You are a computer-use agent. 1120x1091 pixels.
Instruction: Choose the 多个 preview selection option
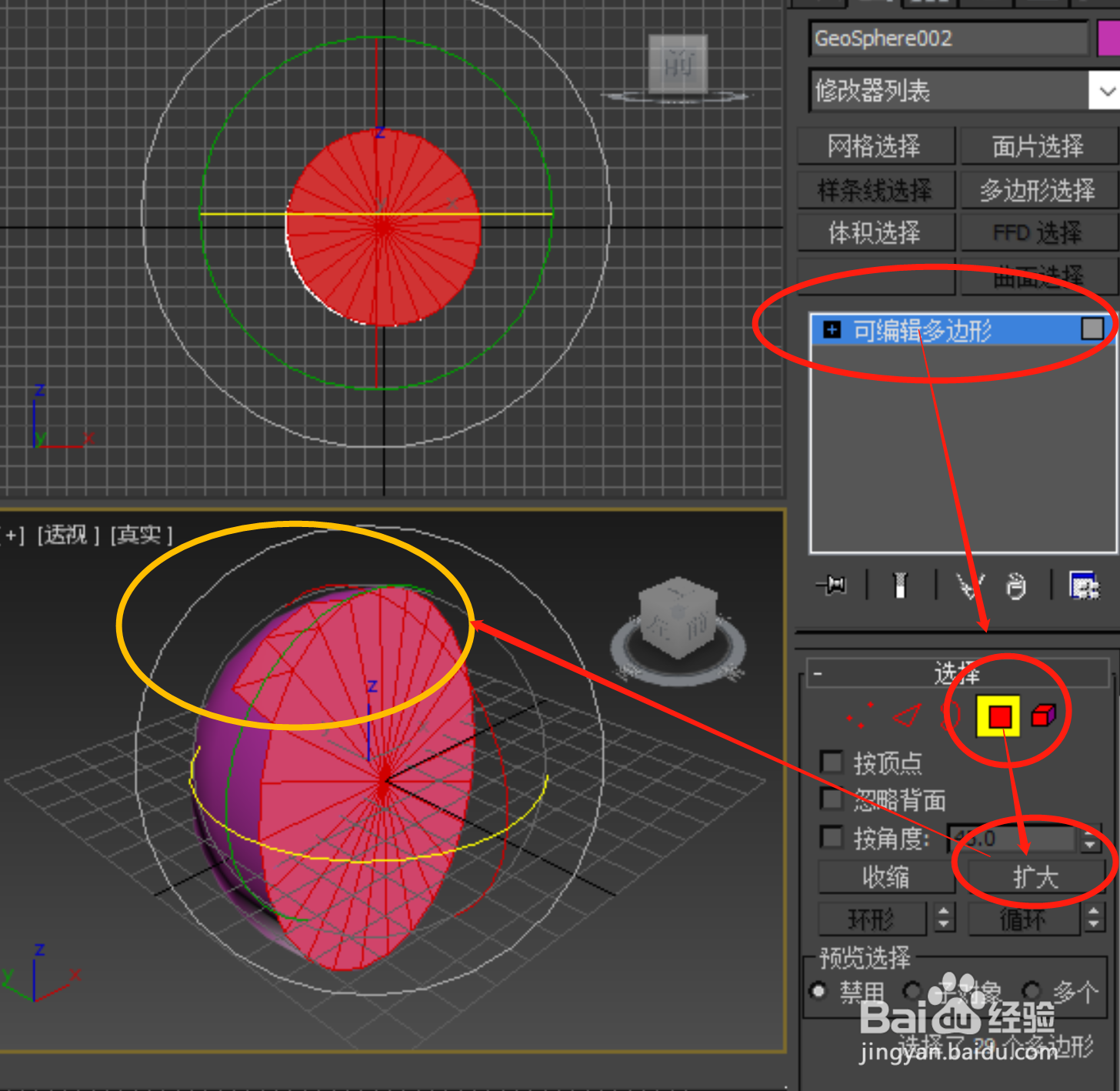pos(1032,992)
